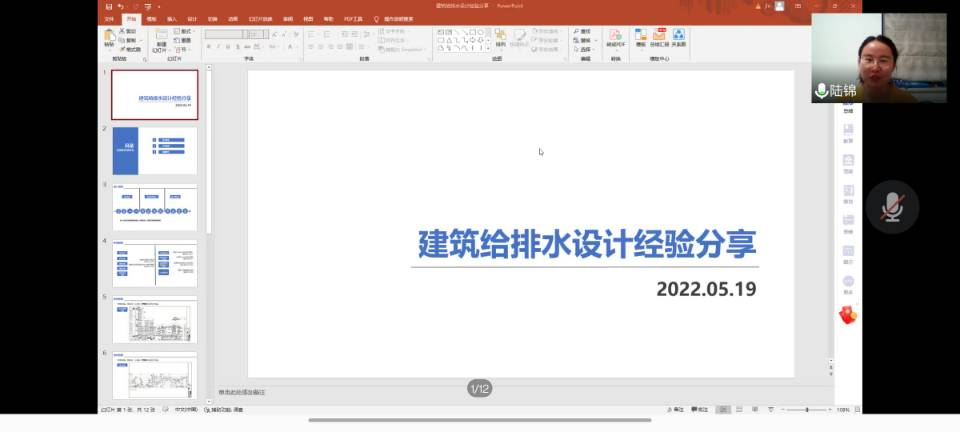The height and width of the screenshot is (432, 960).
Task: Click the slide title text 建筑给排水设计经验分享
Action: click(586, 244)
